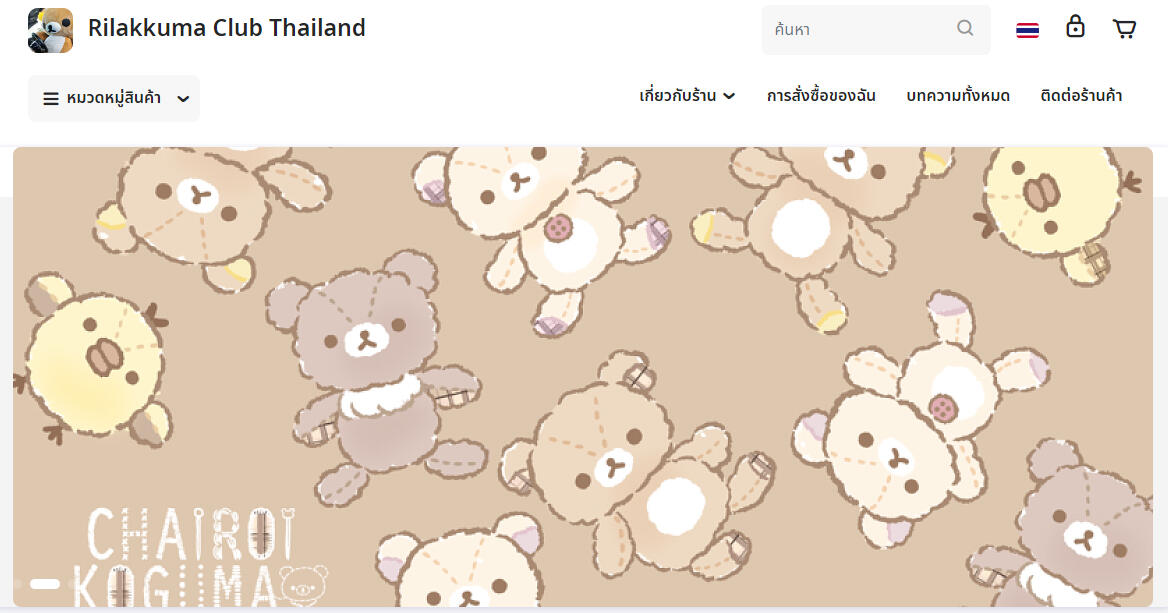The image size is (1168, 613).
Task: Go to บทความทั้งหมด articles page
Action: pyautogui.click(x=958, y=95)
